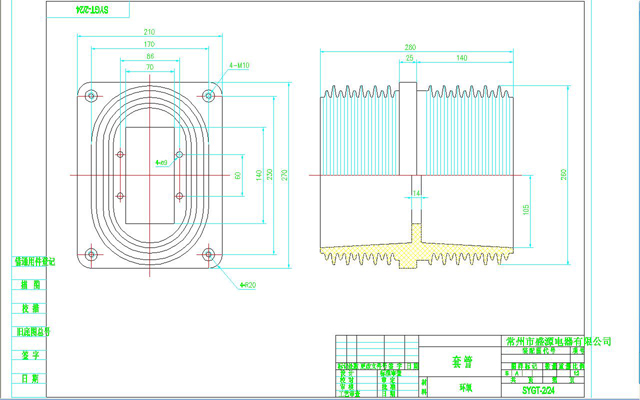Select the 25 flange width dimension
This screenshot has width=640, height=400.
coord(410,59)
